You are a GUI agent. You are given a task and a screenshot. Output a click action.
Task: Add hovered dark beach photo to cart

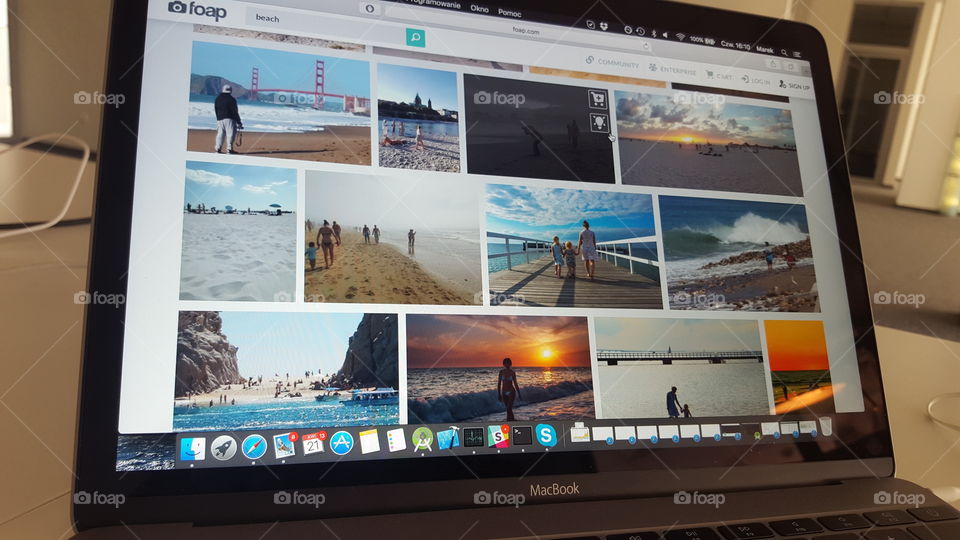click(597, 98)
